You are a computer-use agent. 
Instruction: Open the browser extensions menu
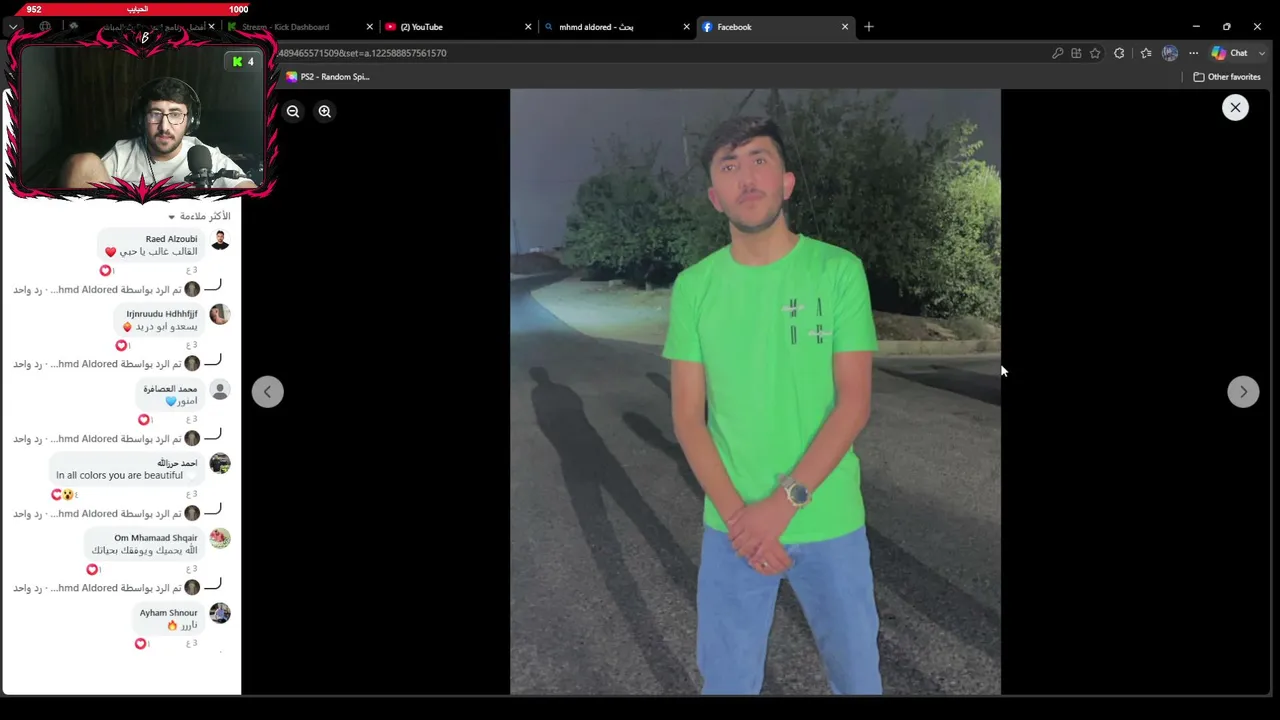1120,53
